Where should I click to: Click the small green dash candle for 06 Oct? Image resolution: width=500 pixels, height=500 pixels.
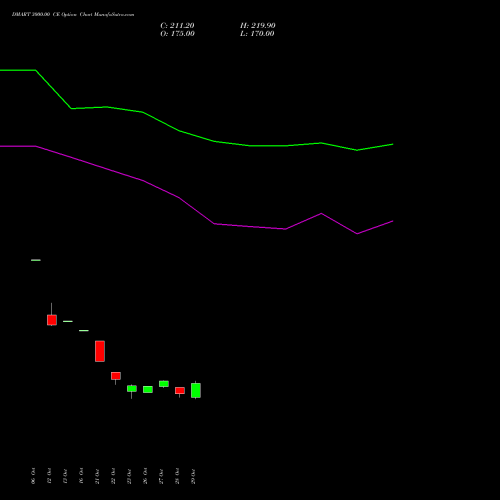36,260
